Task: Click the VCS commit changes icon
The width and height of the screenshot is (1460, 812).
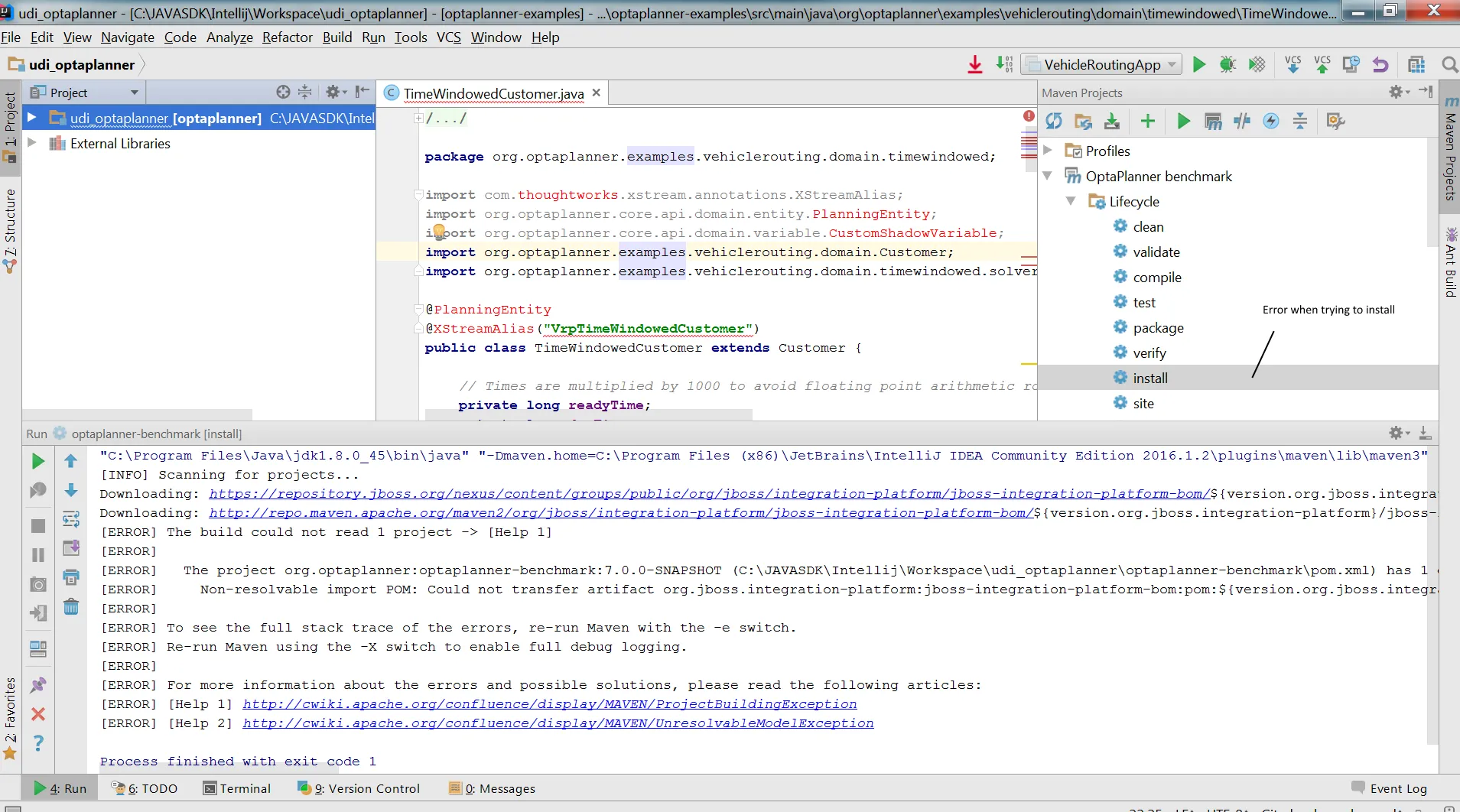Action: point(1322,65)
